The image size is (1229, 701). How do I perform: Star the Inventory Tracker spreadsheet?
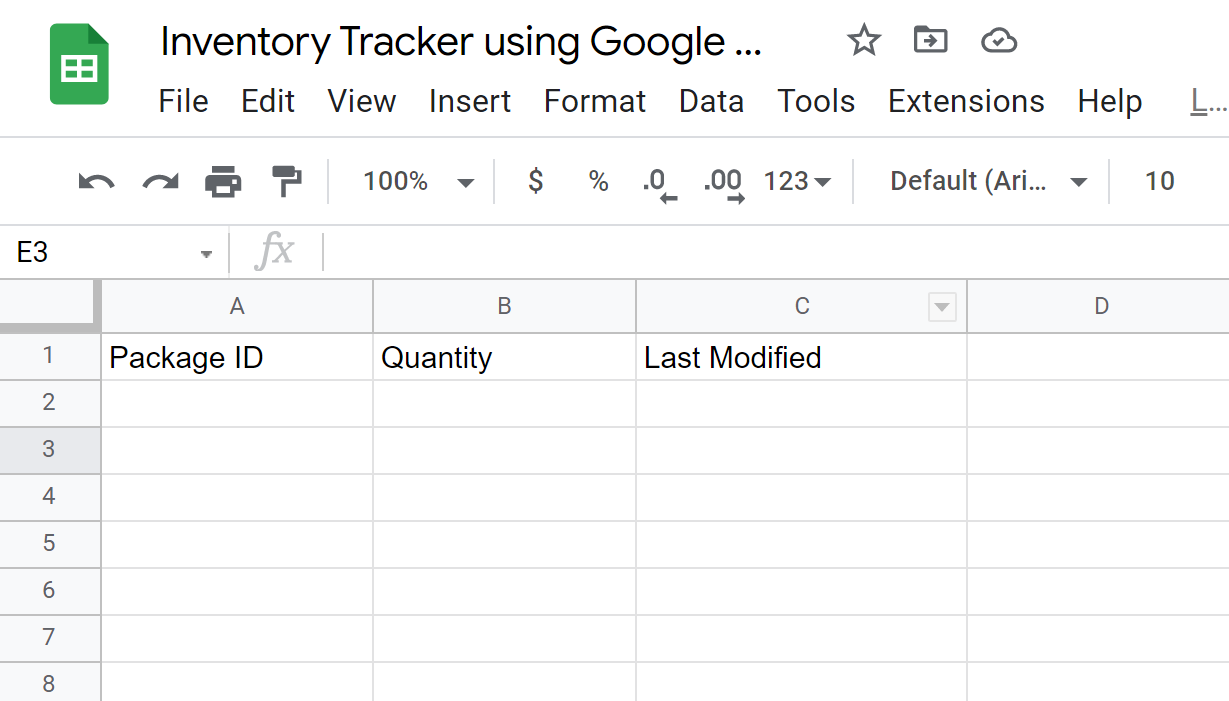pyautogui.click(x=862, y=40)
